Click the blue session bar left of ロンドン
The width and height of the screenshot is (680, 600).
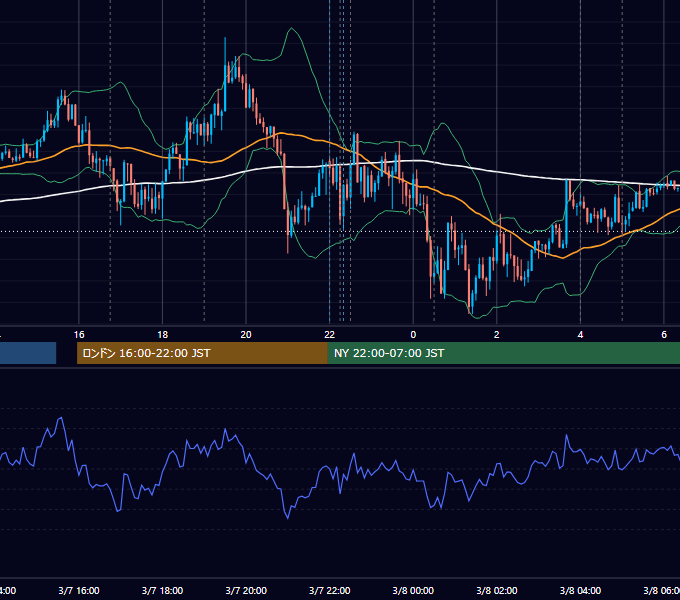coord(28,353)
